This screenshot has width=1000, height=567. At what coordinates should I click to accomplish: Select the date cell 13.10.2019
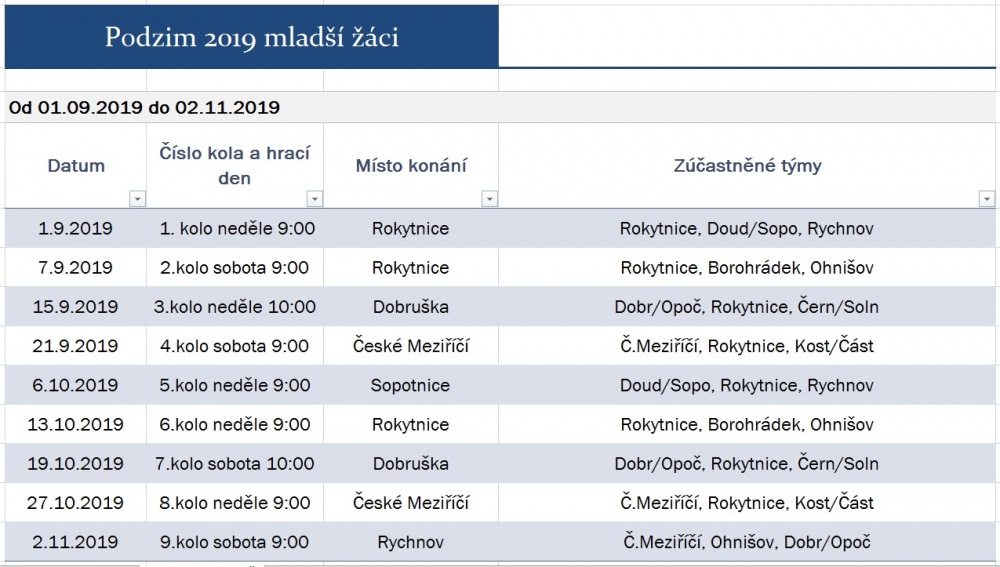click(75, 425)
